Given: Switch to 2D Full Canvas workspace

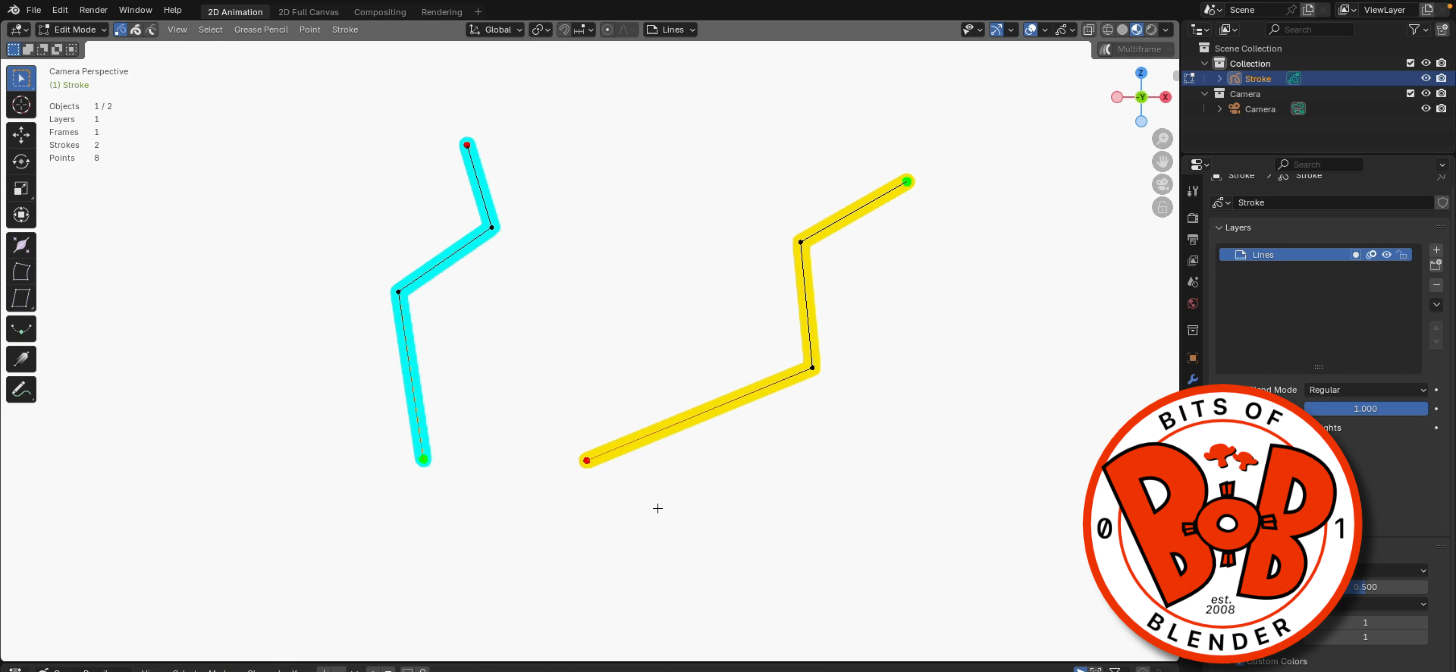Looking at the screenshot, I should pos(308,12).
